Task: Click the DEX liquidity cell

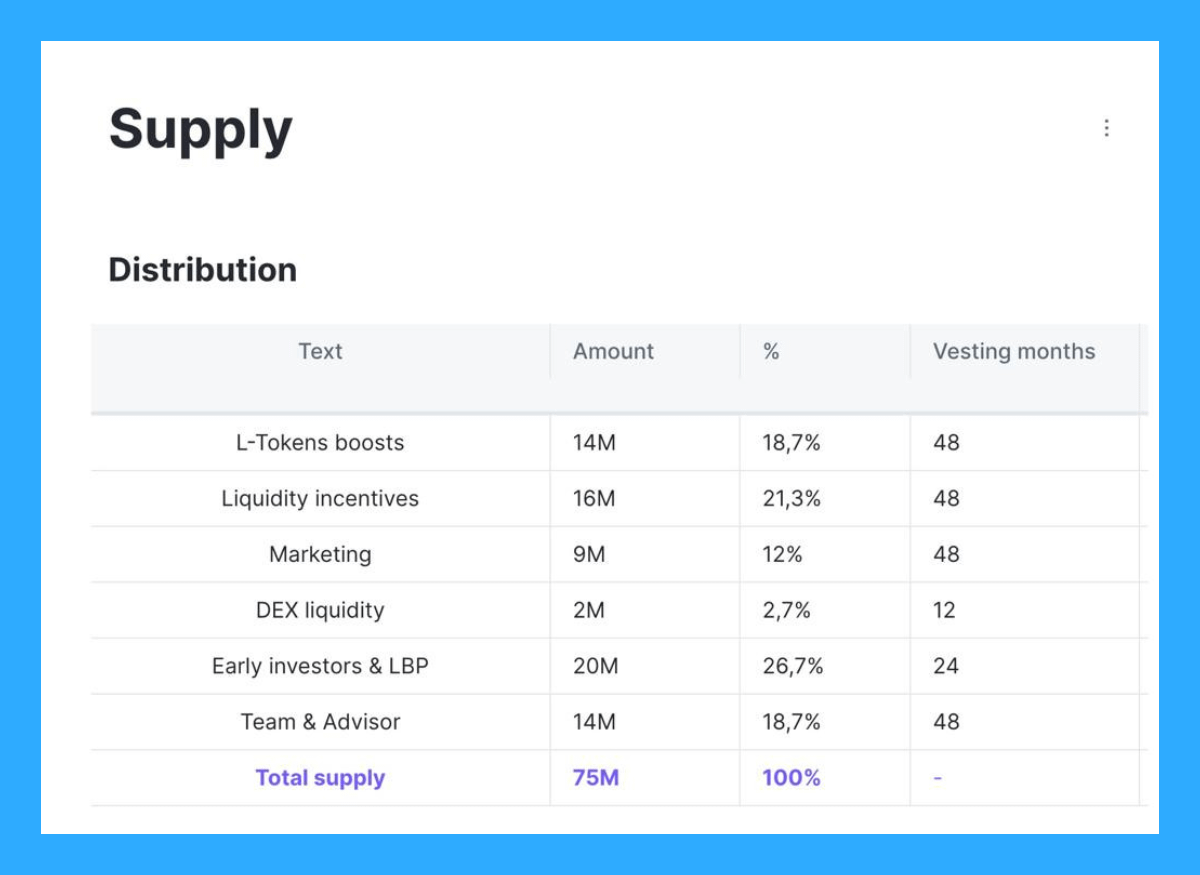Action: [320, 611]
